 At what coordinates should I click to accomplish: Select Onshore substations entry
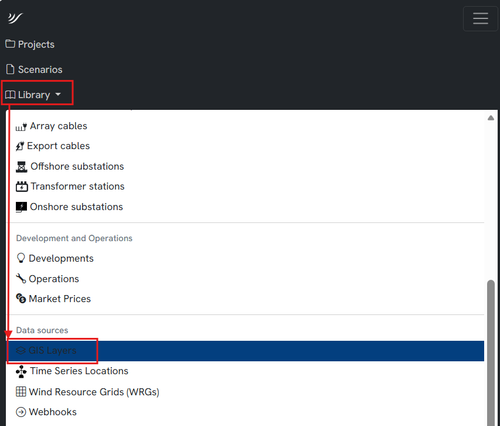point(76,207)
